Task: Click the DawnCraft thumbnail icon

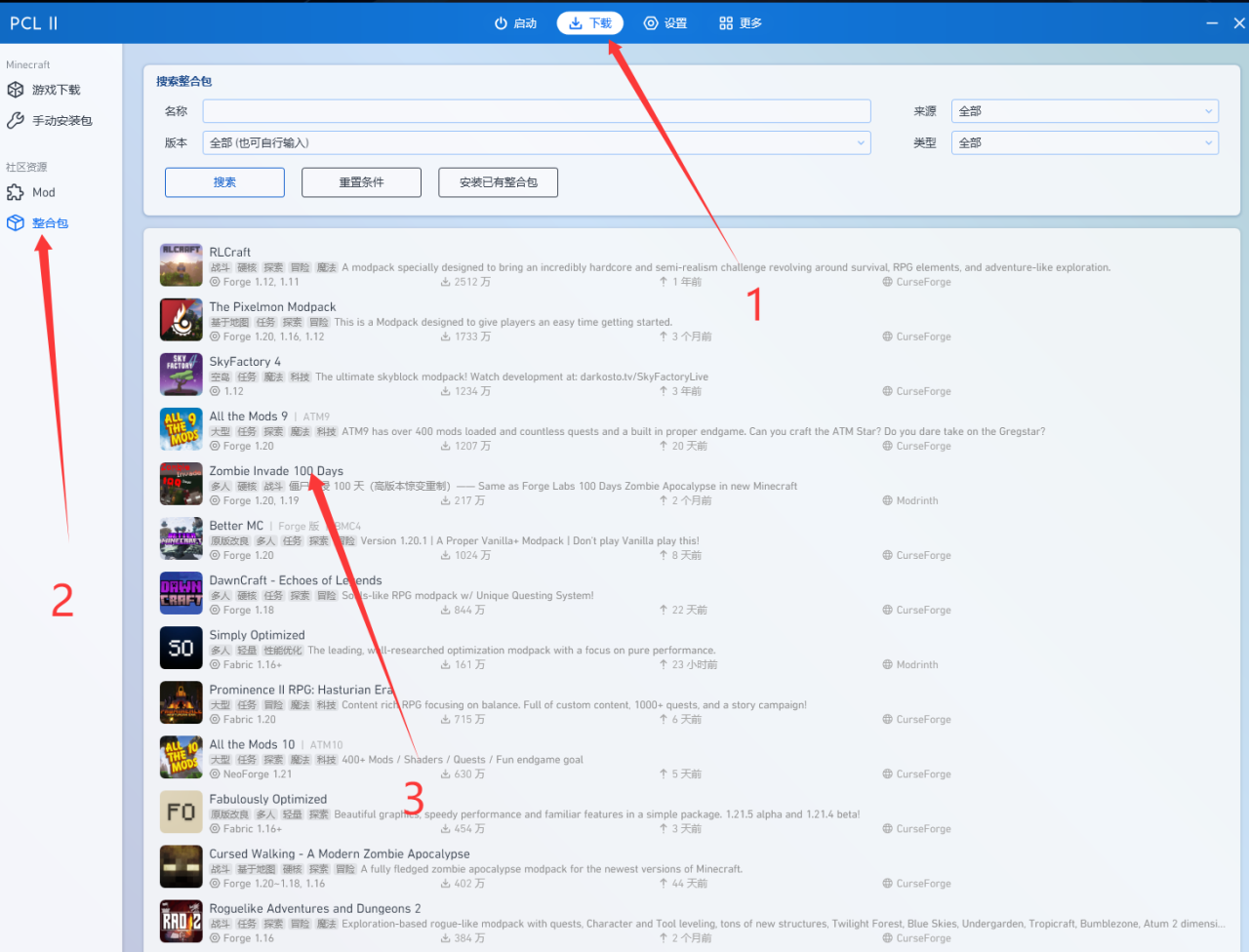Action: point(181,593)
